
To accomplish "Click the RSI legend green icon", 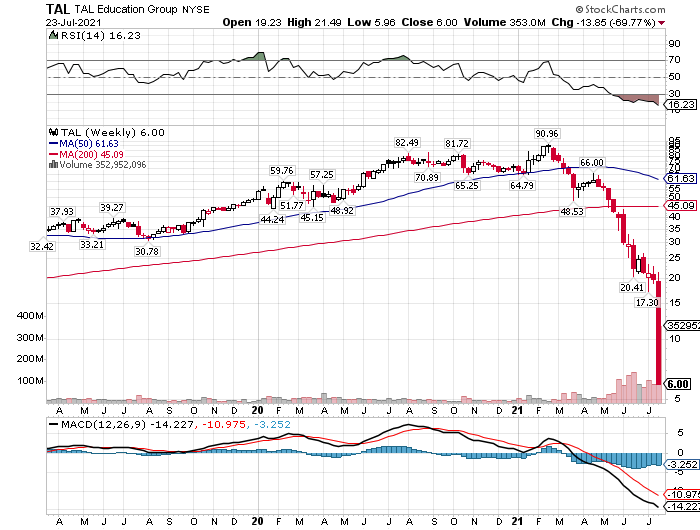I will tap(53, 35).
